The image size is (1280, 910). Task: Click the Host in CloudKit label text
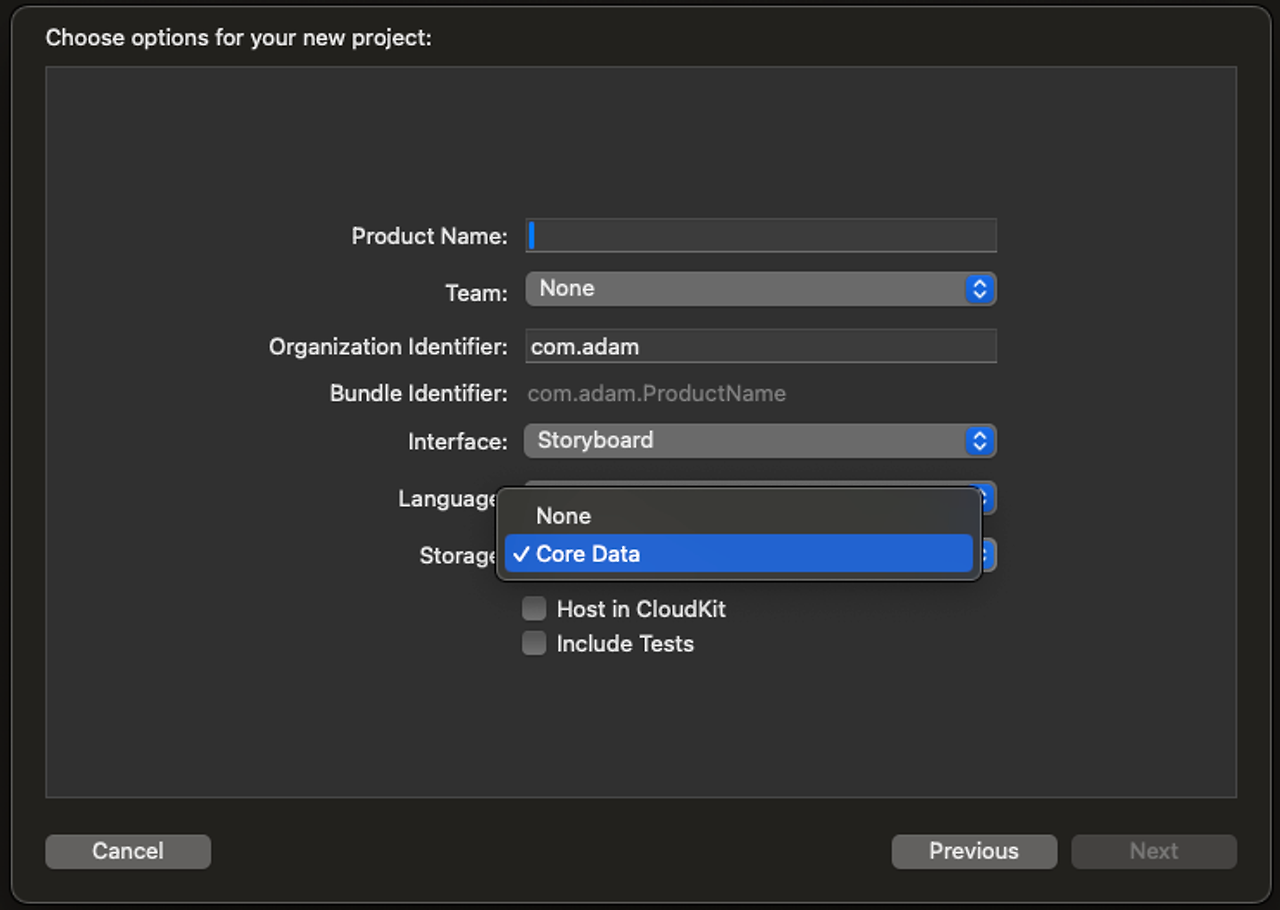click(x=641, y=609)
